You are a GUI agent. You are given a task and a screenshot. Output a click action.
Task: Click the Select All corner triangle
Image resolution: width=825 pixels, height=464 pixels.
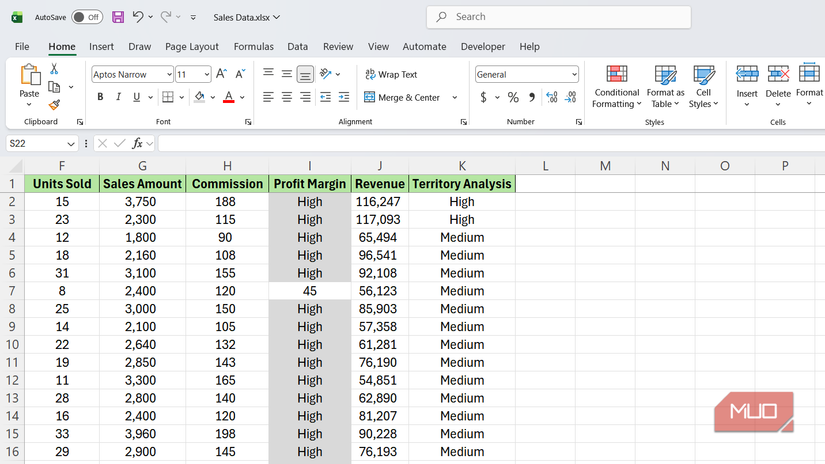[x=16, y=166]
